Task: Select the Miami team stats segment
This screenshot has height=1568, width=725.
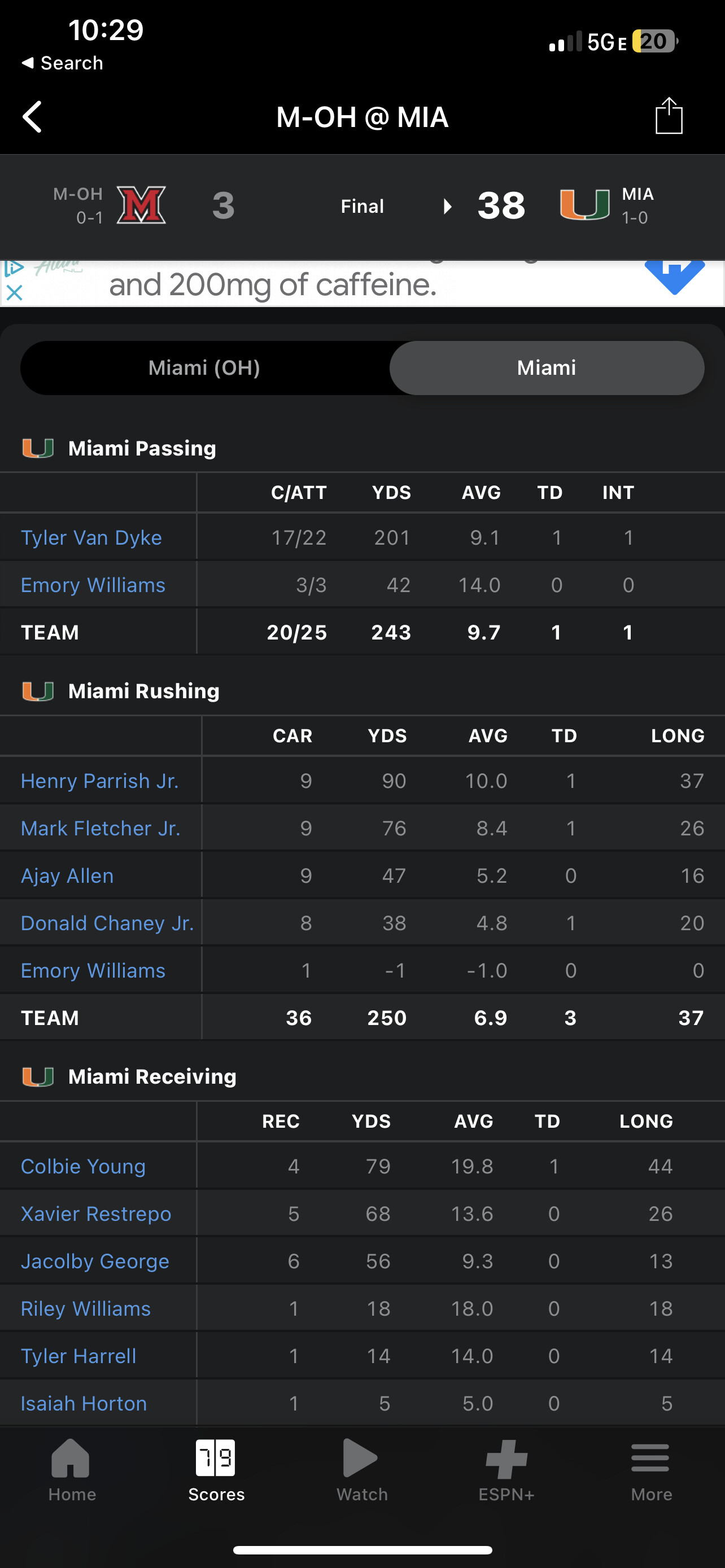Action: (x=546, y=367)
